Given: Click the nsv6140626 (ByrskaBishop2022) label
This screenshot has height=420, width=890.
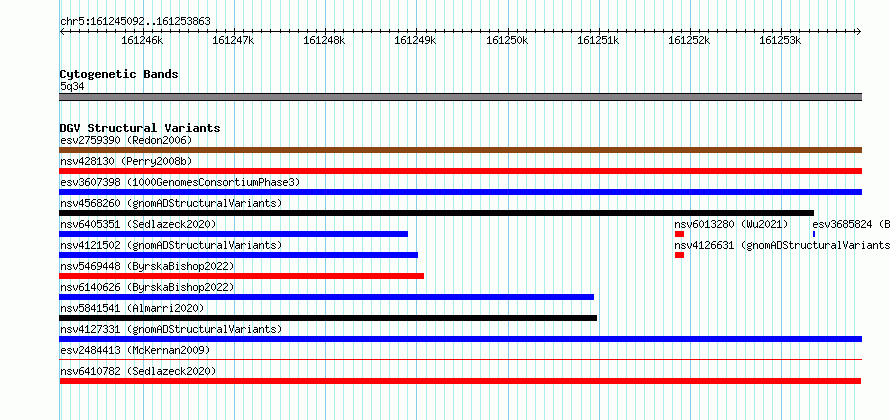Looking at the screenshot, I should 147,287.
